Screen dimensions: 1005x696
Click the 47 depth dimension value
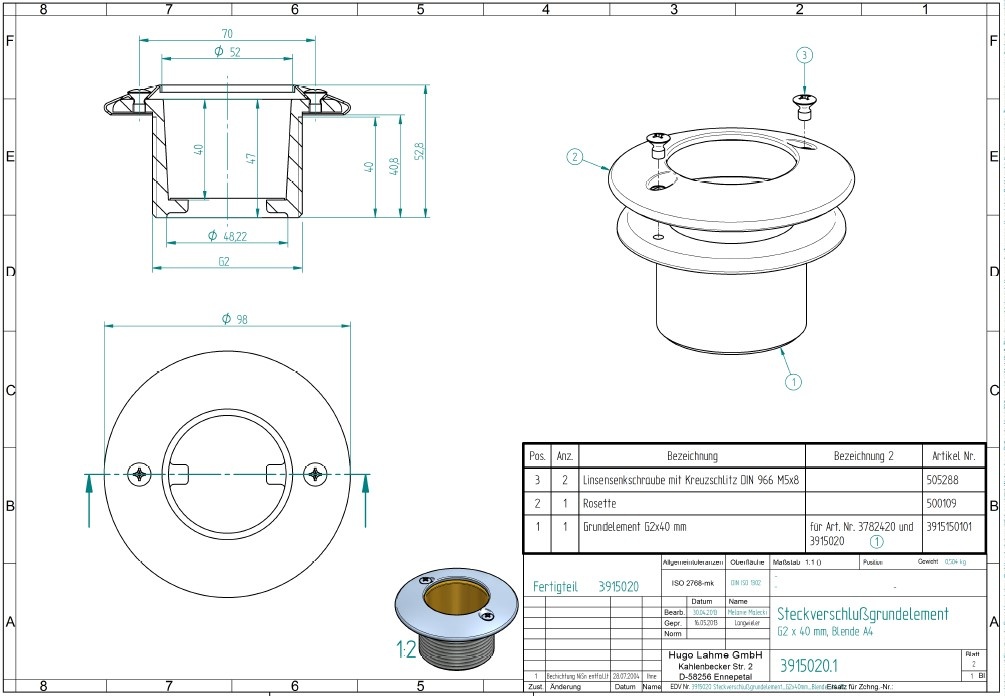[x=251, y=158]
